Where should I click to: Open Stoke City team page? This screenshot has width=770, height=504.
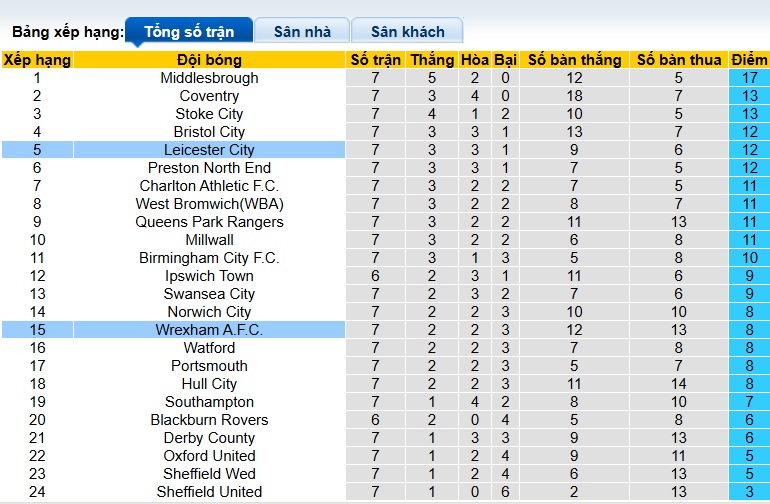pyautogui.click(x=209, y=114)
